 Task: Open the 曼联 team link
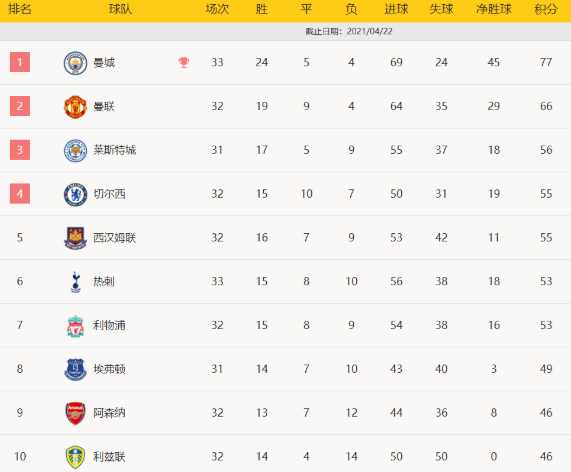pos(104,106)
